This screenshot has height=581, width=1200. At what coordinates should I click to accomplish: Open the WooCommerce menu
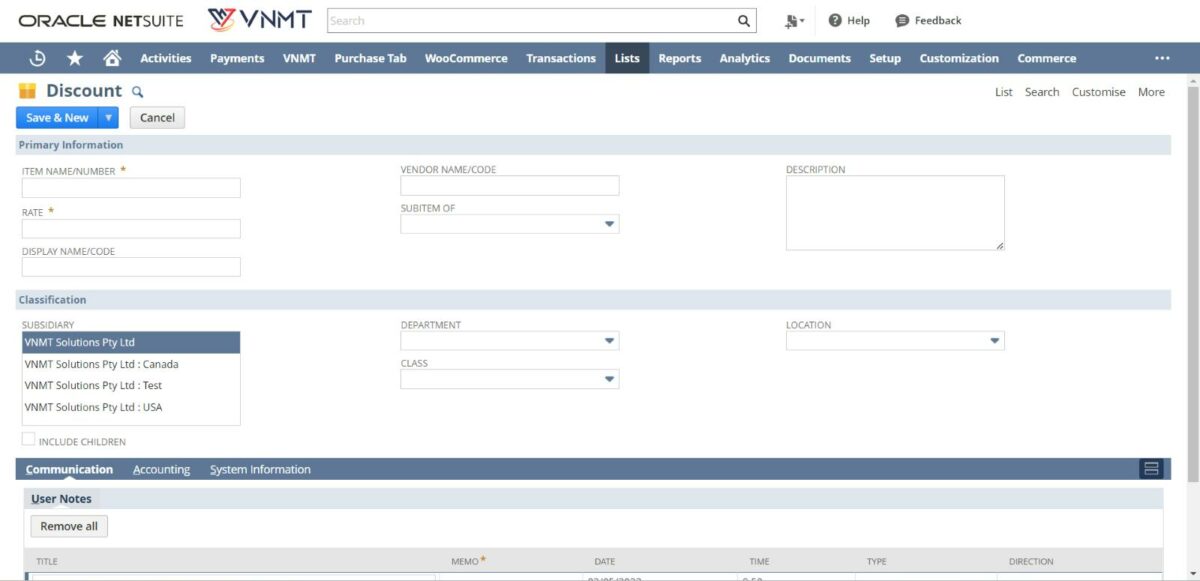point(466,58)
